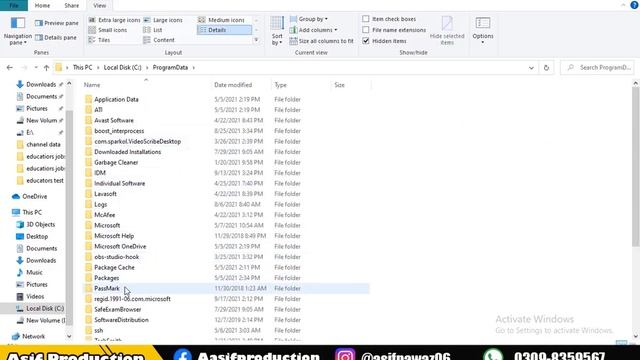Viewport: 640px width, 360px height.
Task: Enable File name extensions checkbox
Action: click(x=366, y=30)
